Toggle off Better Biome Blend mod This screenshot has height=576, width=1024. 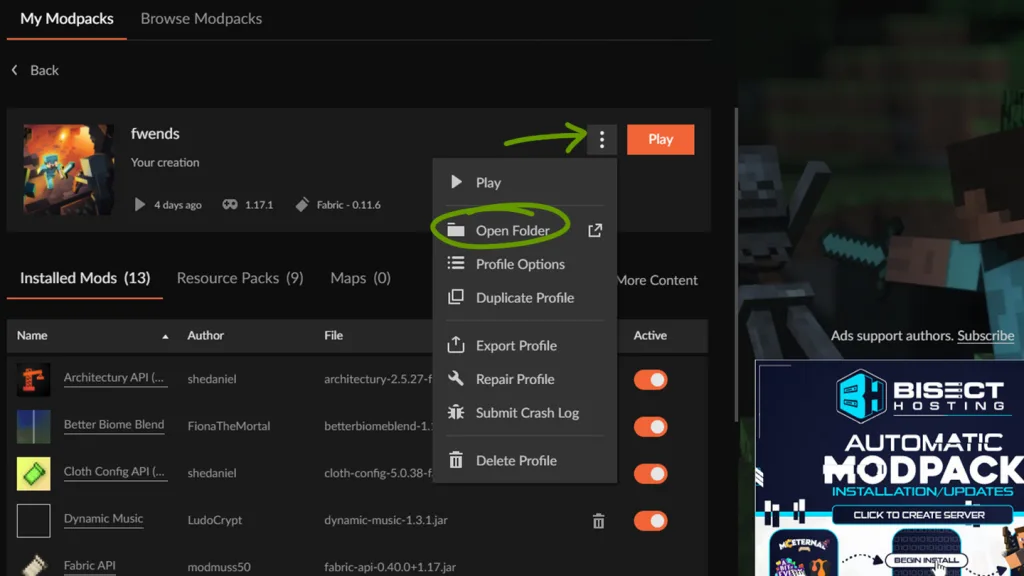point(650,427)
